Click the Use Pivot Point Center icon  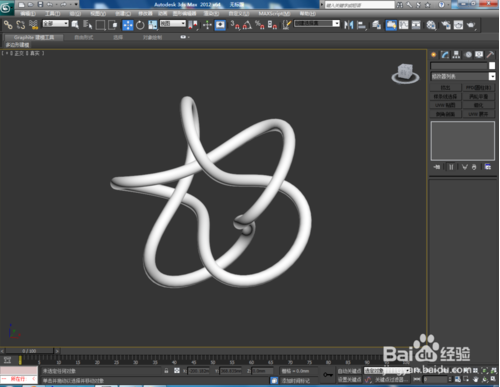[193, 25]
